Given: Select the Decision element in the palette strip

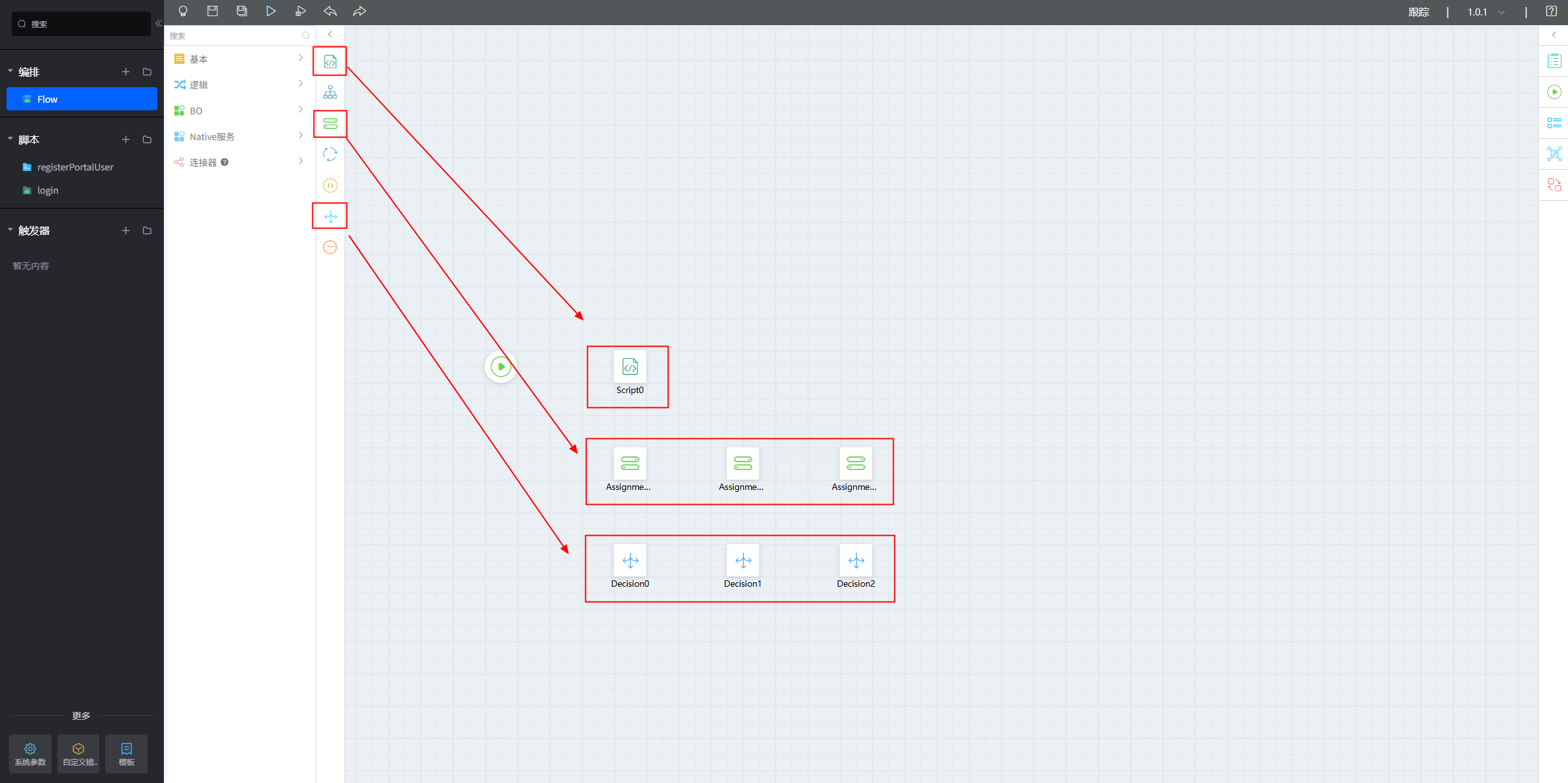Looking at the screenshot, I should click(330, 217).
